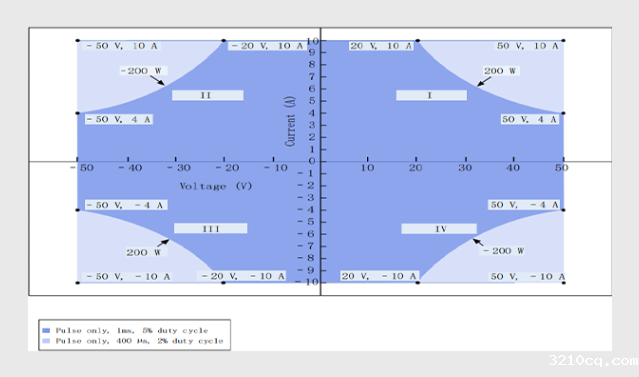Click the −20 V, −10 A annotation

[x=242, y=276]
